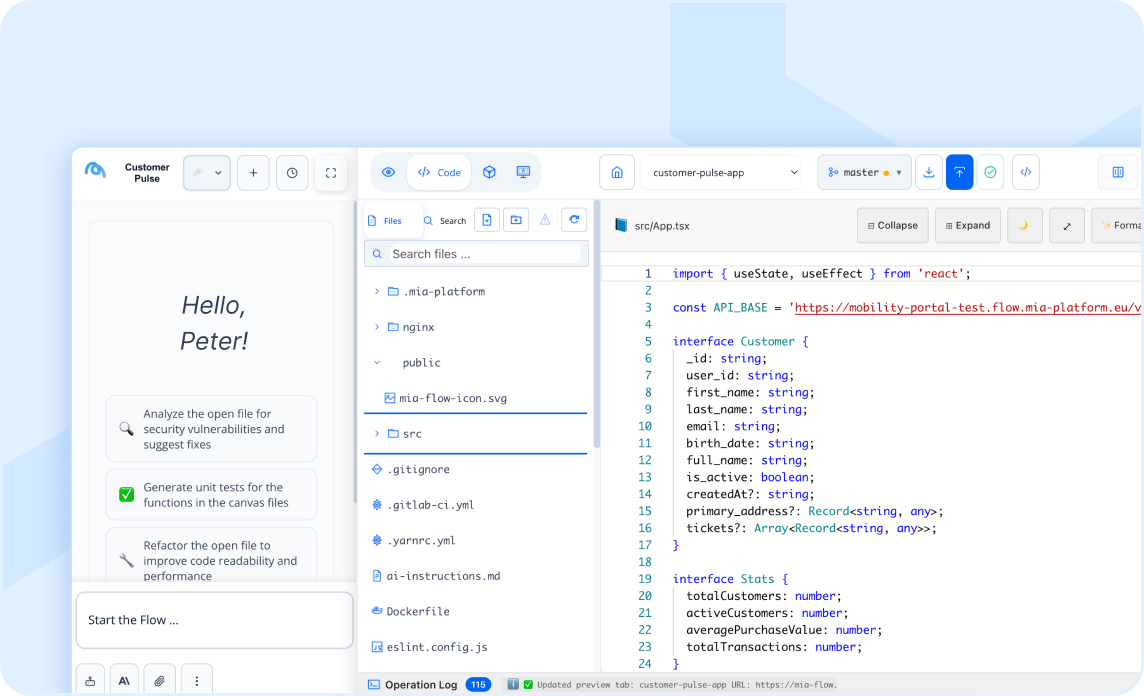This screenshot has width=1144, height=696.
Task: Pull changes with download arrow icon
Action: (x=929, y=172)
